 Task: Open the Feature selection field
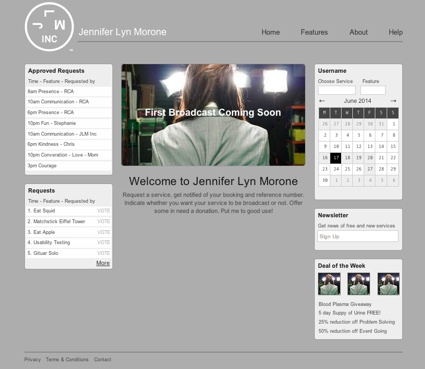click(x=373, y=90)
